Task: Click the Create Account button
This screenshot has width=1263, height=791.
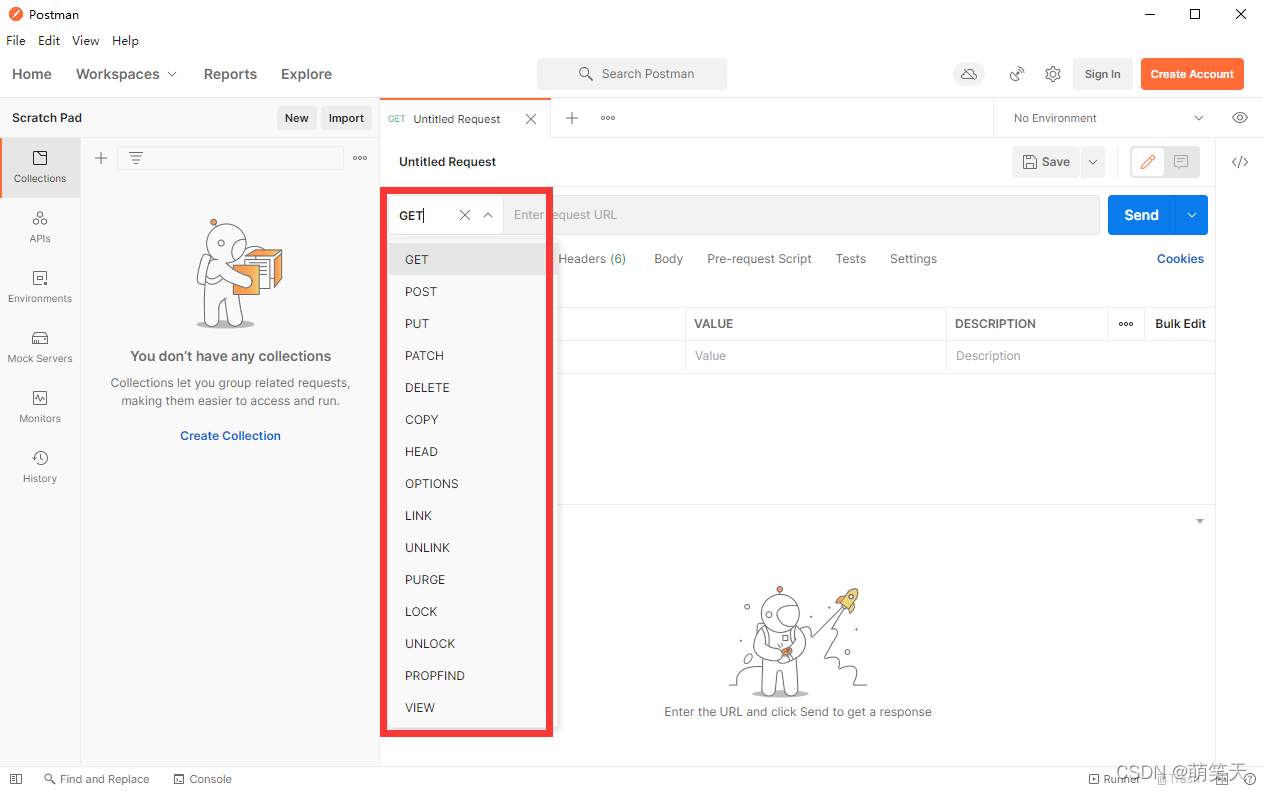Action: (x=1192, y=74)
